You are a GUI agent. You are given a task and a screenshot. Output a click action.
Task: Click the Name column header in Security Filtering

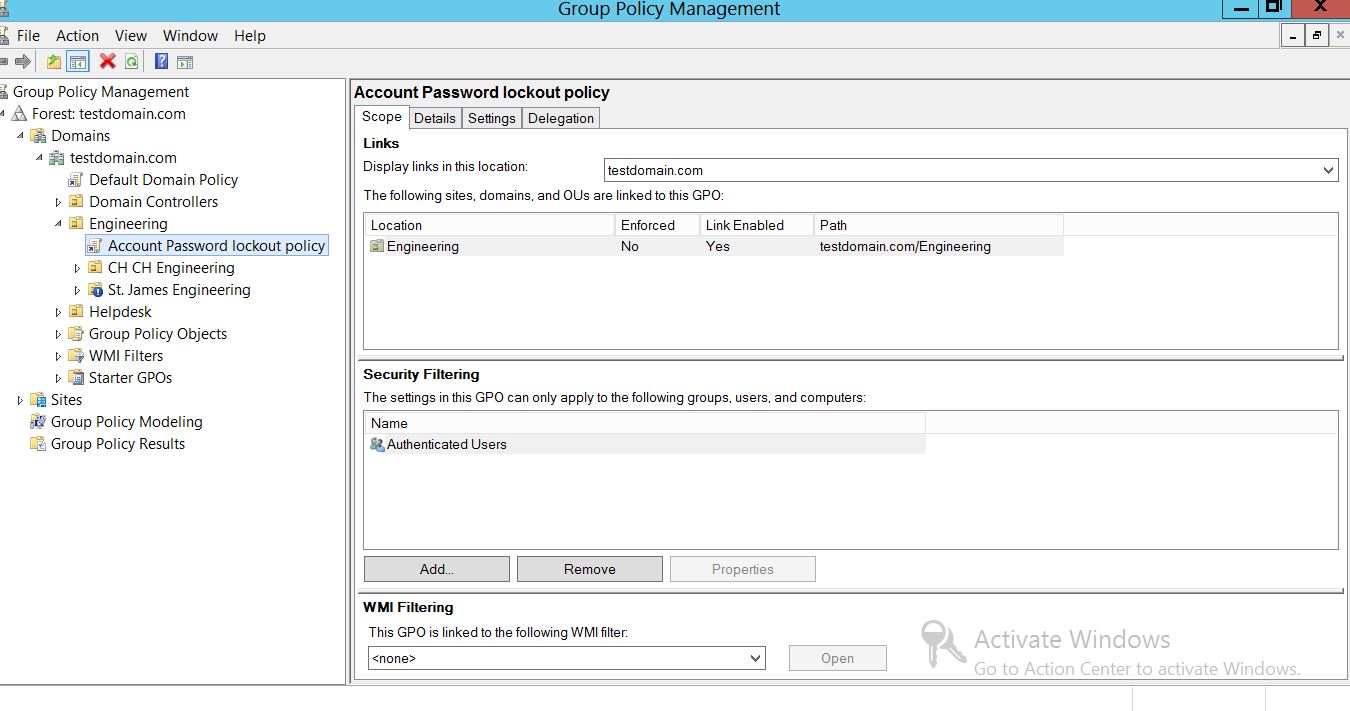tap(645, 423)
